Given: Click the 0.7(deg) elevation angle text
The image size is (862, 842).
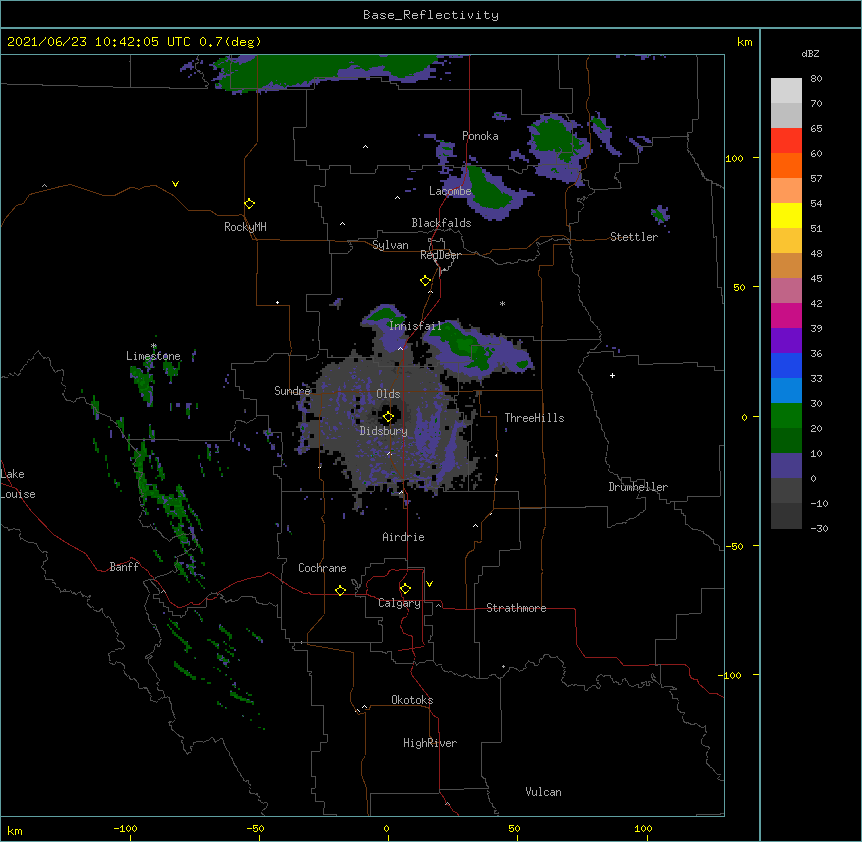Looking at the screenshot, I should [x=230, y=42].
